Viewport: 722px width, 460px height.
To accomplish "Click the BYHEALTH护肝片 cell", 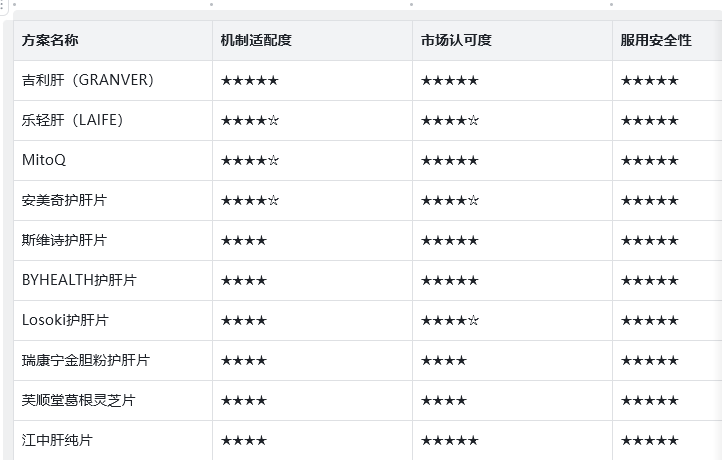I will point(79,280).
